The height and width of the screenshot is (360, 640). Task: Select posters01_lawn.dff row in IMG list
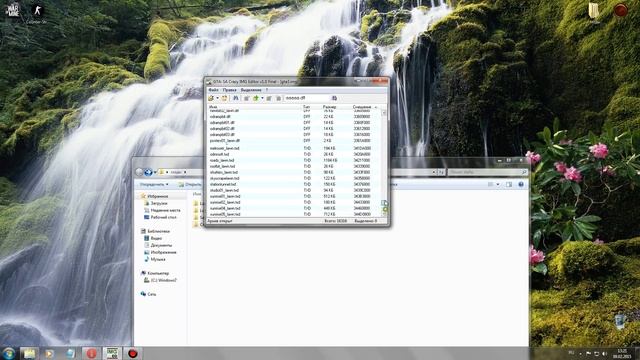[294, 141]
